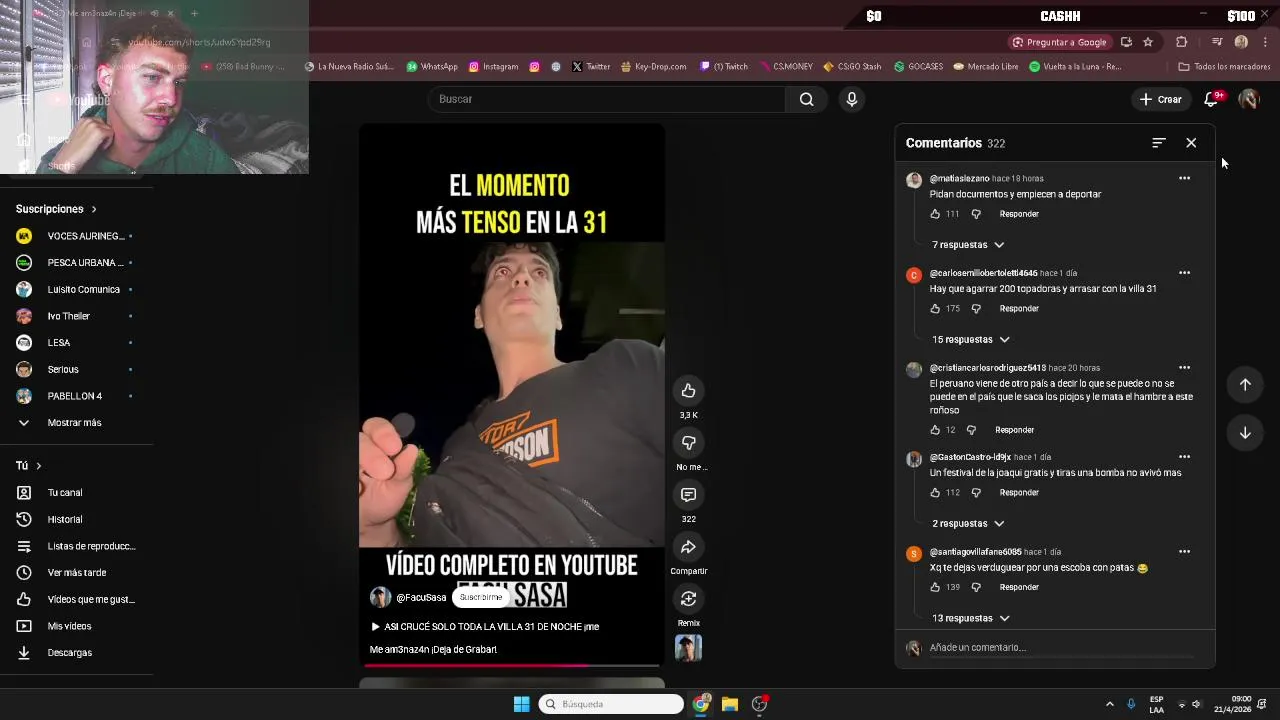Viewport: 1280px width, 720px height.
Task: Open options menu for GastonCastro's comment
Action: pyautogui.click(x=1184, y=457)
